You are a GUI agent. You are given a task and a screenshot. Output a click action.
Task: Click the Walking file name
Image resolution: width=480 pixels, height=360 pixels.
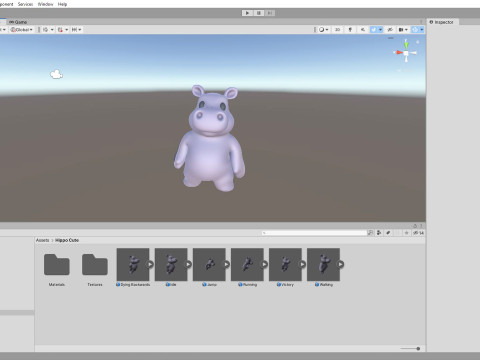326,285
